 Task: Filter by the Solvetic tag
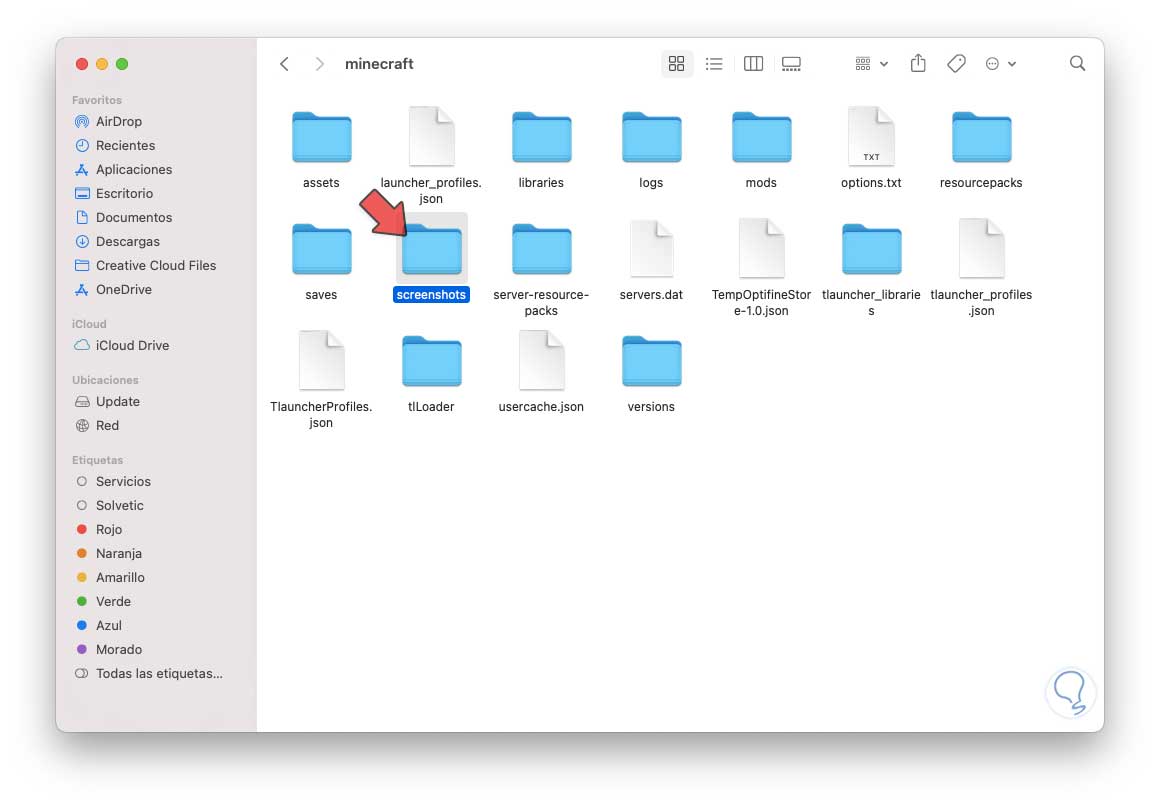[109, 506]
